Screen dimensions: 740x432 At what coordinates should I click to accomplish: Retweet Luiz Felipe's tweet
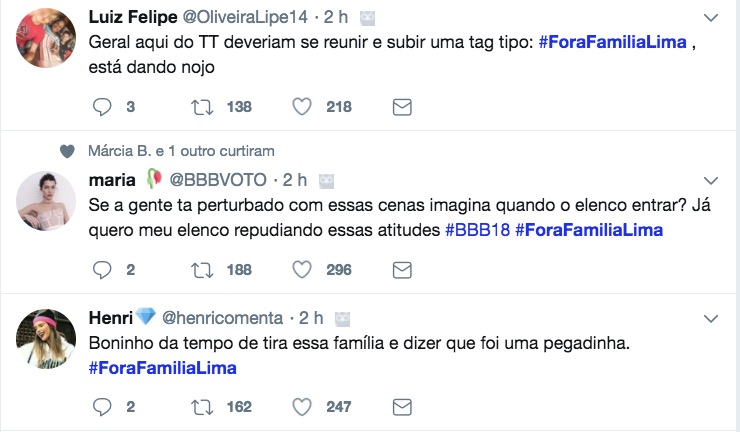click(x=204, y=107)
